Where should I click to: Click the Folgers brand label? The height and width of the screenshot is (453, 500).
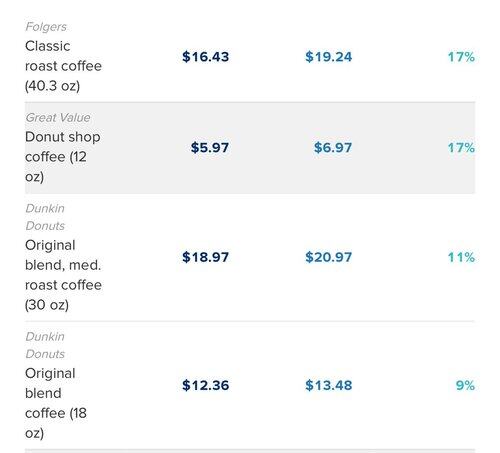46,27
